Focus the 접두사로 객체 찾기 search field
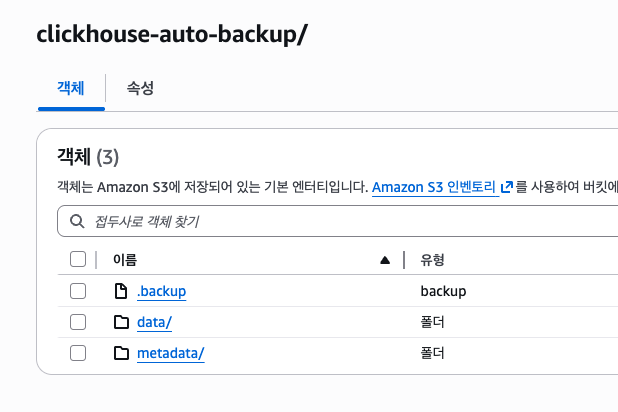The height and width of the screenshot is (412, 618). click(x=340, y=221)
